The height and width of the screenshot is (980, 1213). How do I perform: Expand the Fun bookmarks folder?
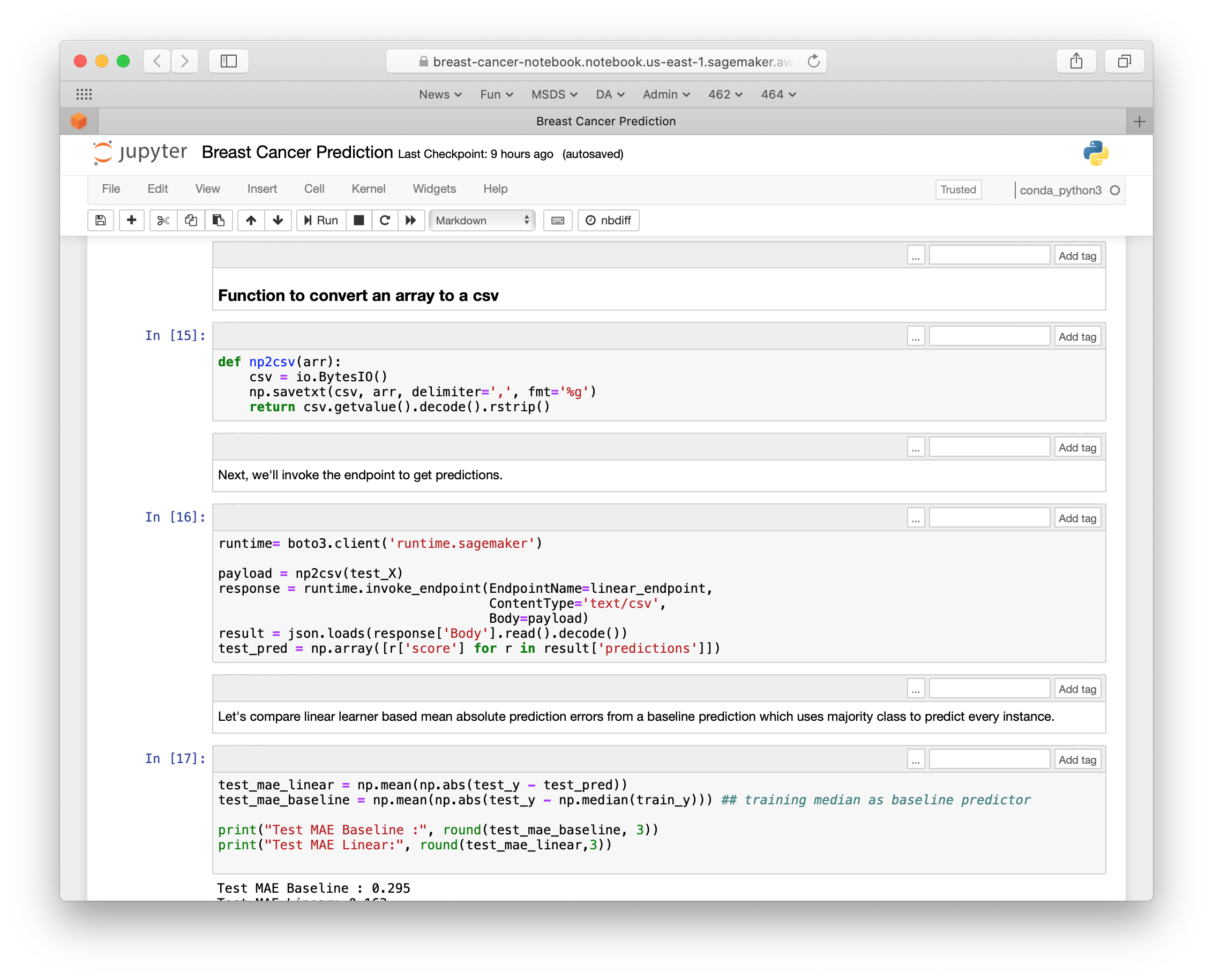(x=496, y=94)
